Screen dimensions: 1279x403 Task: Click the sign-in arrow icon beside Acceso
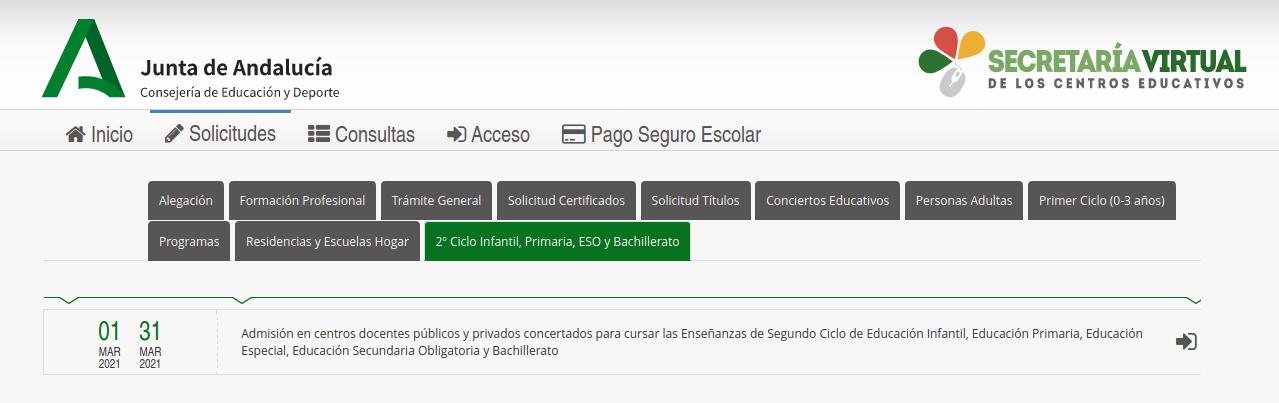[456, 134]
